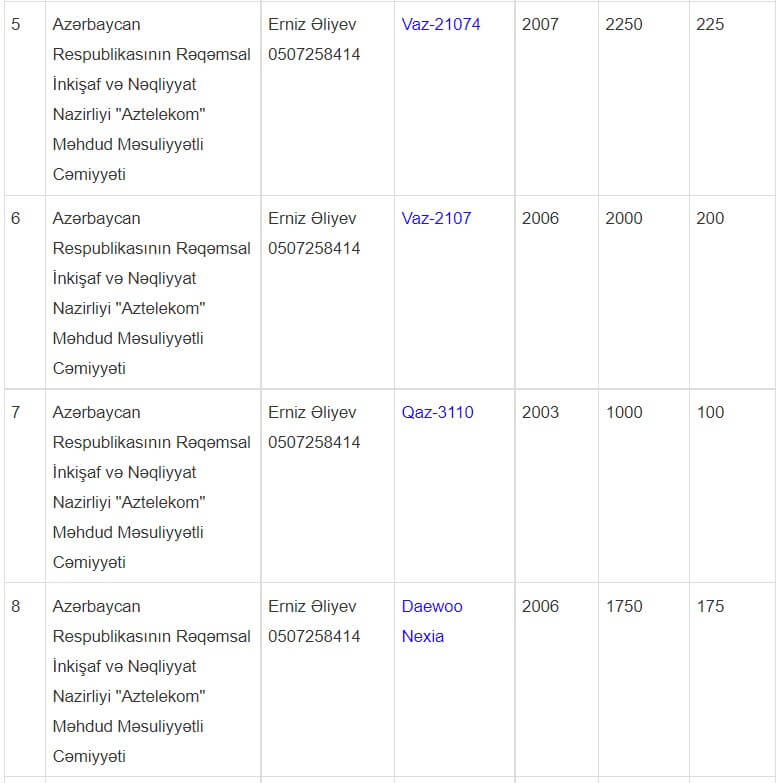
Task: Open the Vaz-21074 vehicle link
Action: pyautogui.click(x=440, y=24)
